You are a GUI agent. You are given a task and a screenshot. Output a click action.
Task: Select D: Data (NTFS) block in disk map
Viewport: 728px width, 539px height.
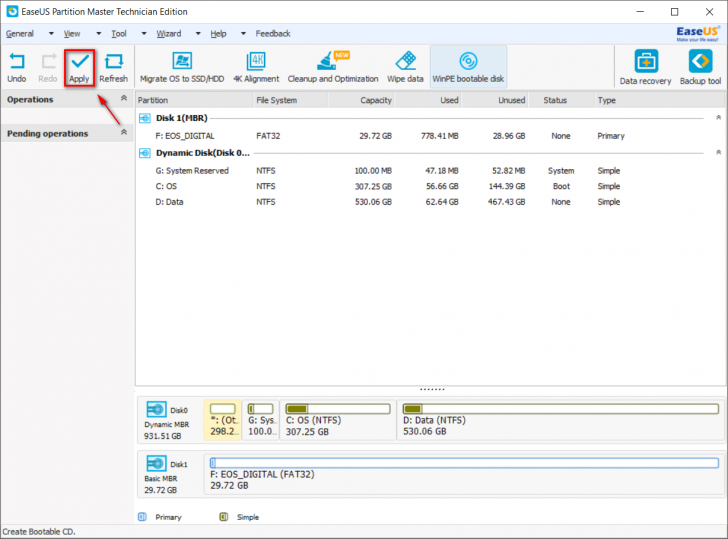pyautogui.click(x=561, y=420)
